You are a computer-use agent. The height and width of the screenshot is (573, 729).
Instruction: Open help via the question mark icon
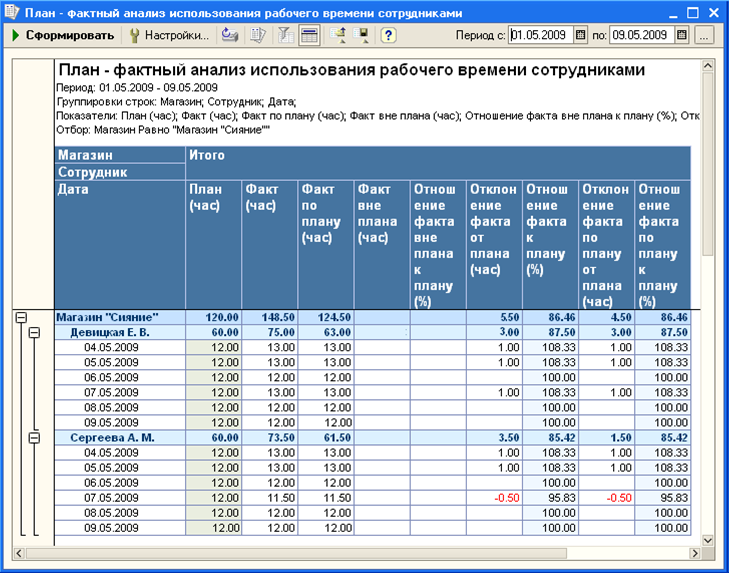click(388, 35)
